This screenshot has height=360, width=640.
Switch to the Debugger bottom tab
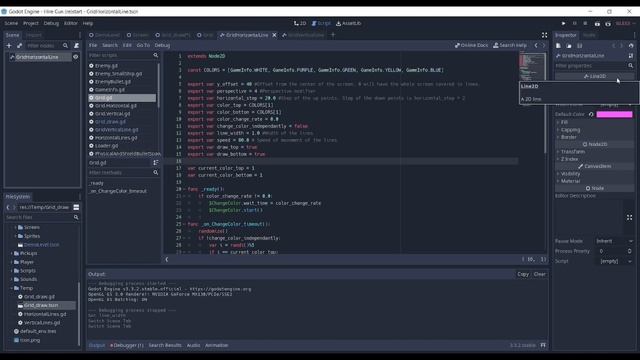pyautogui.click(x=127, y=345)
